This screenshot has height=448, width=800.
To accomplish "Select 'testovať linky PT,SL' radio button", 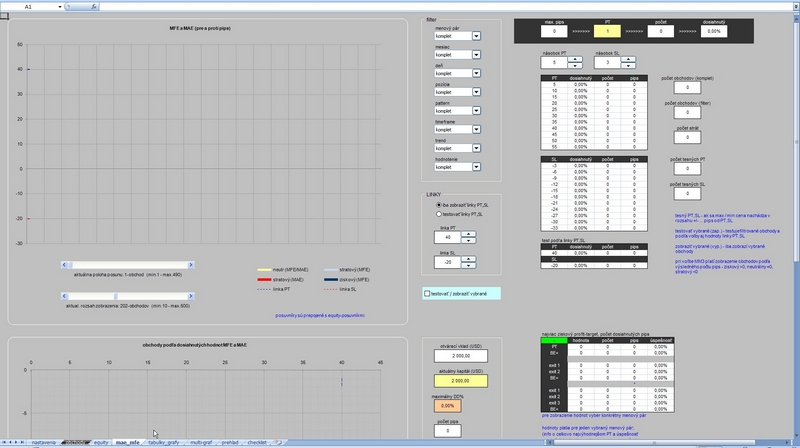I will (439, 214).
